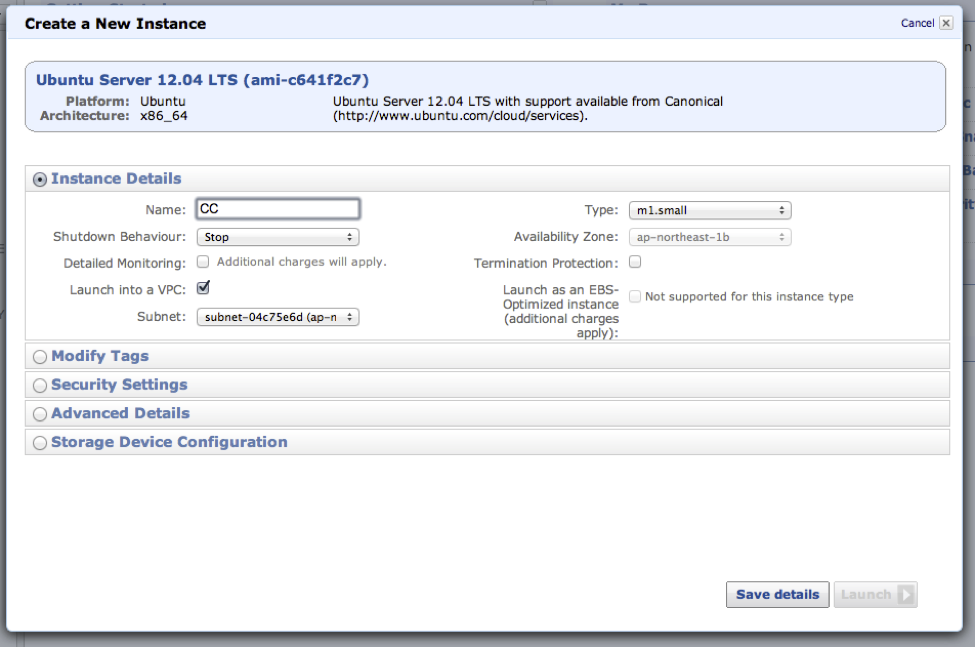Expand the Advanced Details section header
The width and height of the screenshot is (975, 647).
pos(488,413)
